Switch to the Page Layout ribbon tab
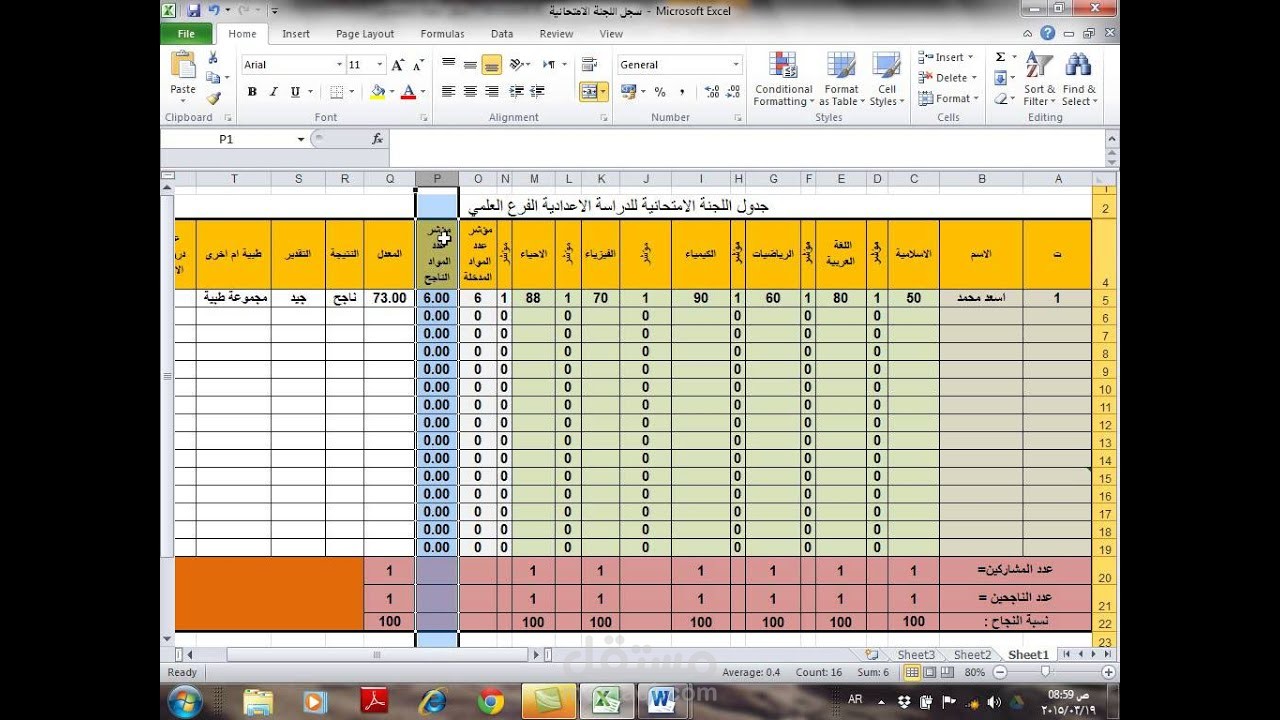This screenshot has width=1280, height=720. tap(365, 33)
